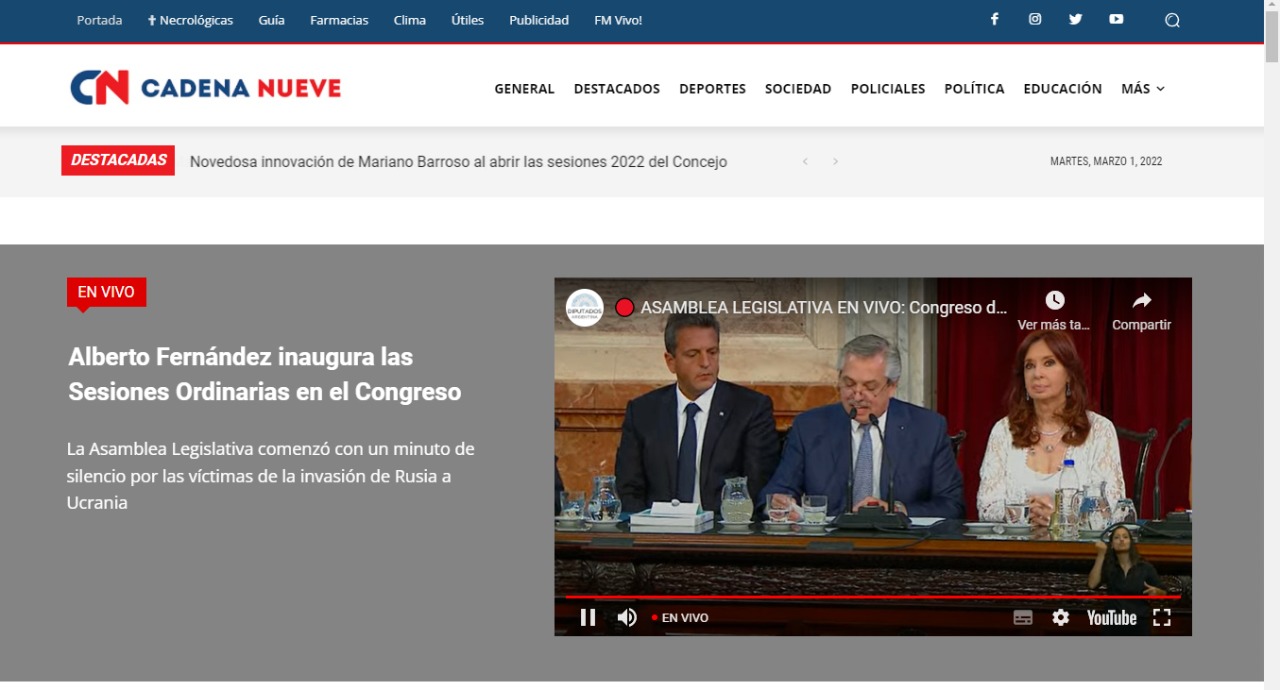This screenshot has height=690, width=1280.
Task: Pause the live video
Action: pos(588,618)
